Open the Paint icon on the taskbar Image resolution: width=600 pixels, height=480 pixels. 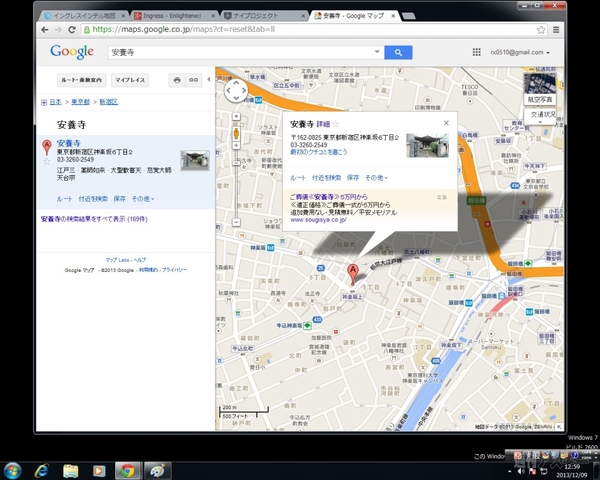coord(157,471)
